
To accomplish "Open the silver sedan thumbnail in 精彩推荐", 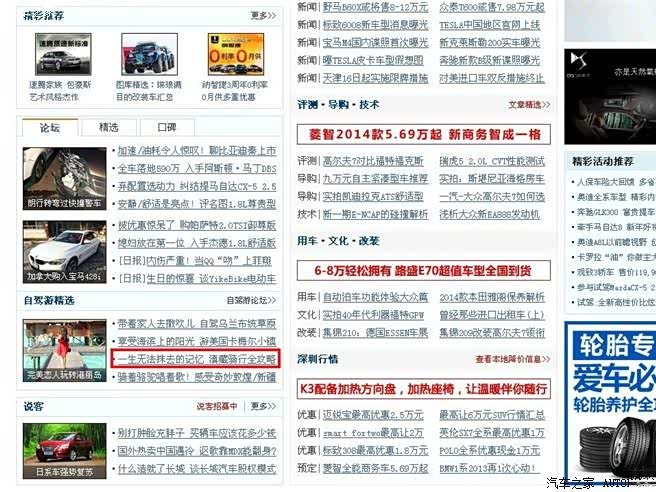I will click(x=63, y=54).
